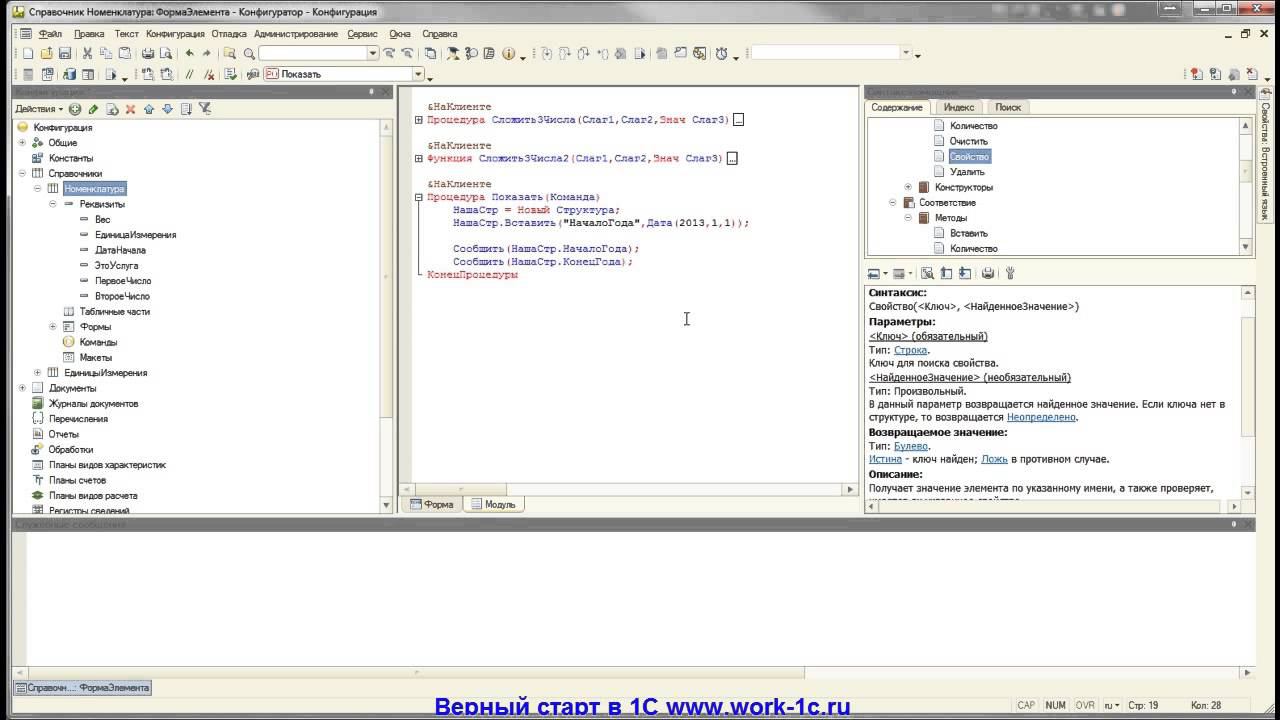The width and height of the screenshot is (1280, 720).
Task: Click the editor horizontal scrollbar right arrow
Action: 851,490
